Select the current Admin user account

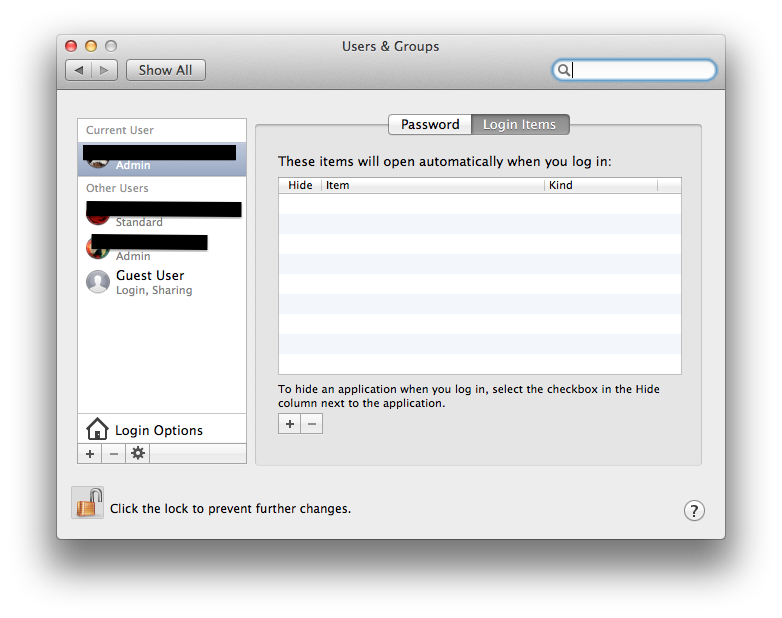(x=161, y=159)
